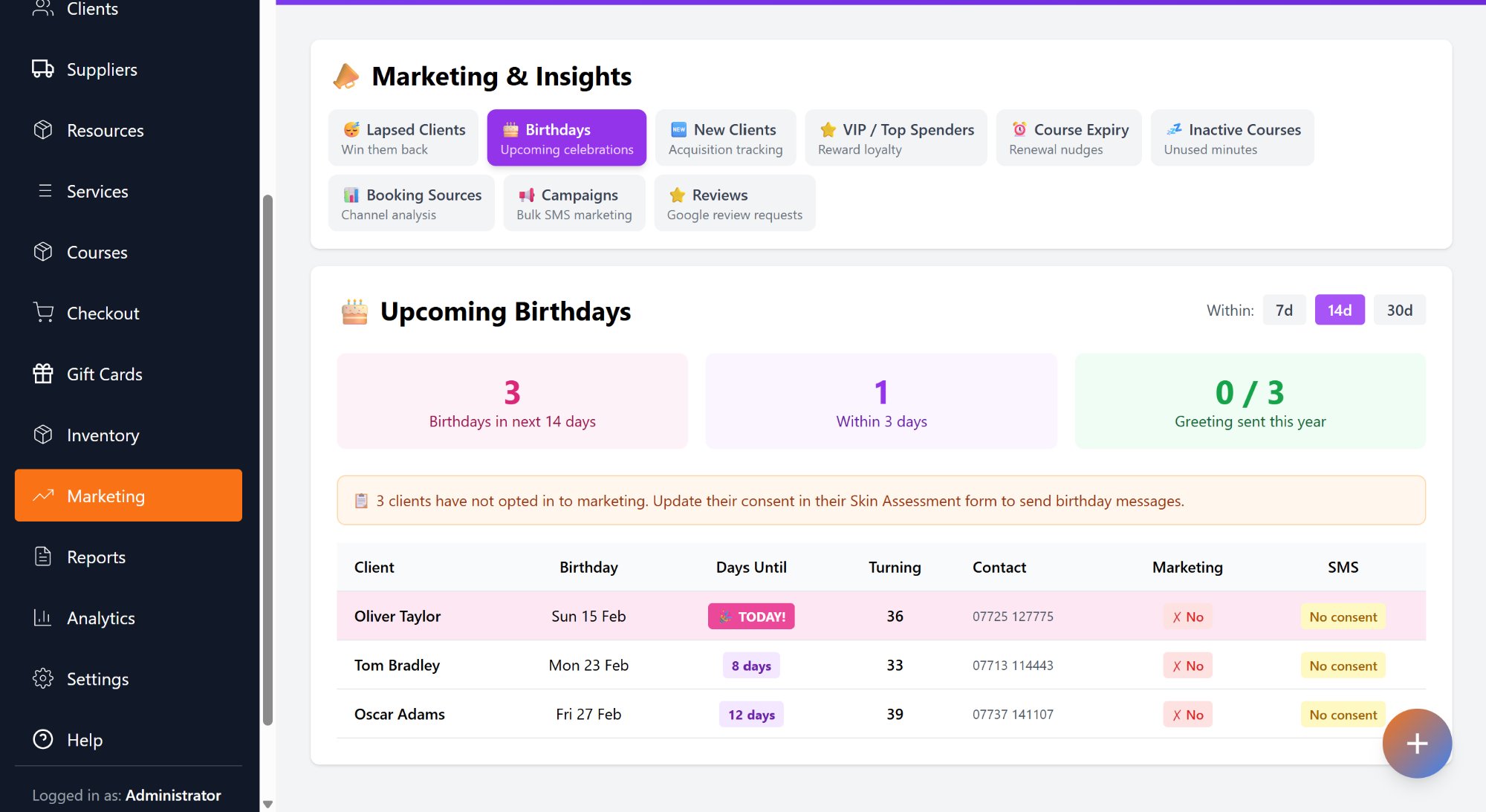Viewport: 1486px width, 812px height.
Task: Click the Gift Cards gift icon
Action: (x=43, y=374)
